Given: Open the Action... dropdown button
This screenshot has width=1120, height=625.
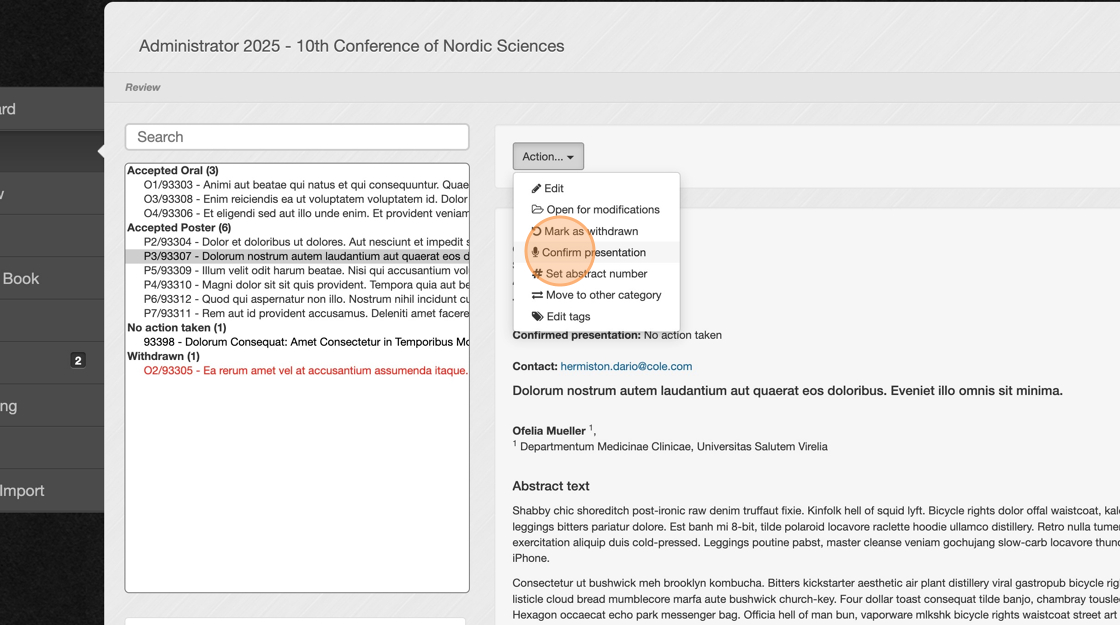Looking at the screenshot, I should click(548, 156).
